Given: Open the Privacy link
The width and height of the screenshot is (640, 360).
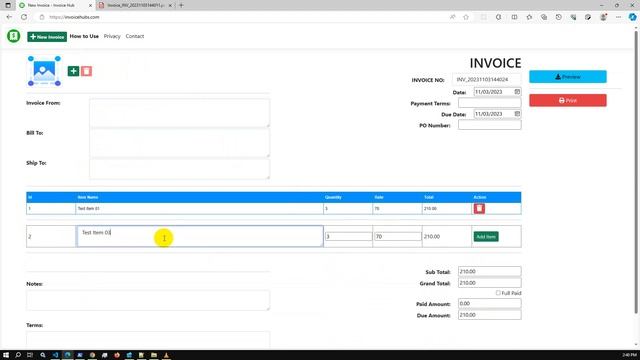Looking at the screenshot, I should 112,36.
